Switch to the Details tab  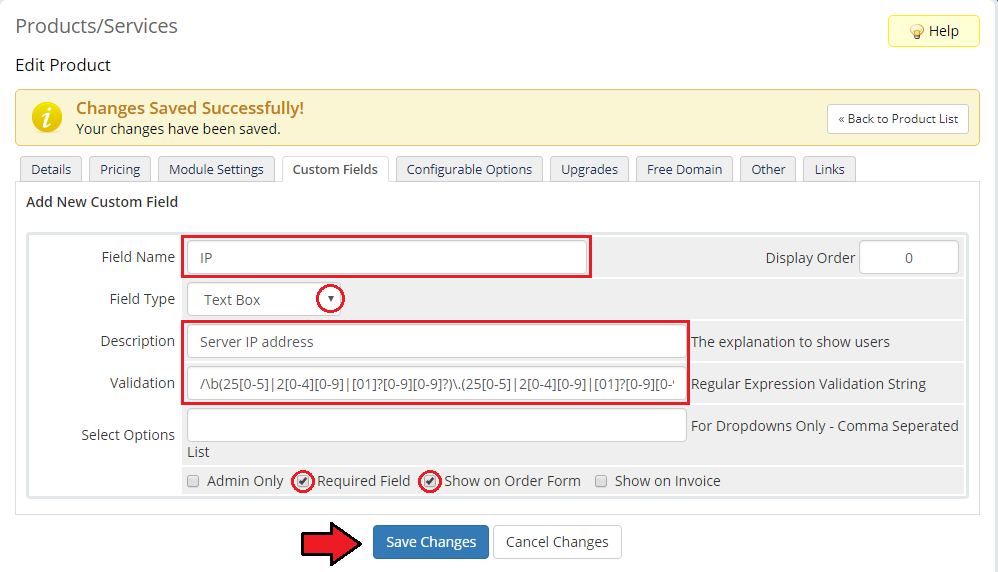[51, 169]
